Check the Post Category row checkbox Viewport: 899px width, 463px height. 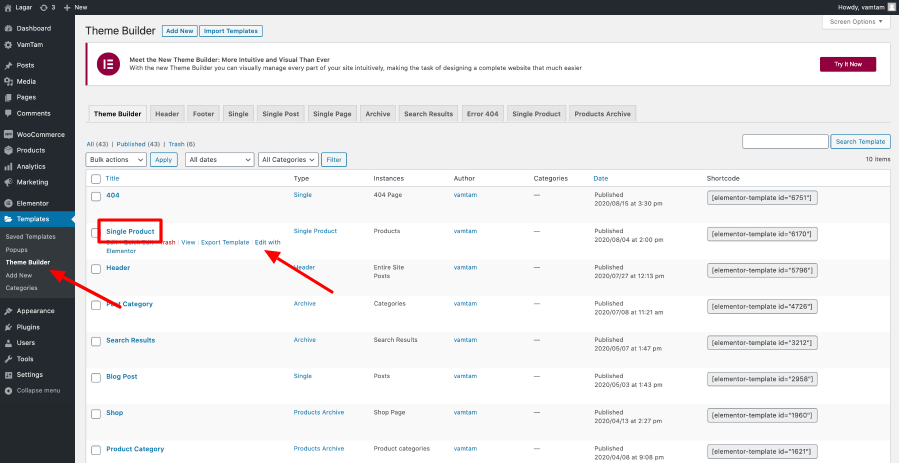pyautogui.click(x=96, y=305)
